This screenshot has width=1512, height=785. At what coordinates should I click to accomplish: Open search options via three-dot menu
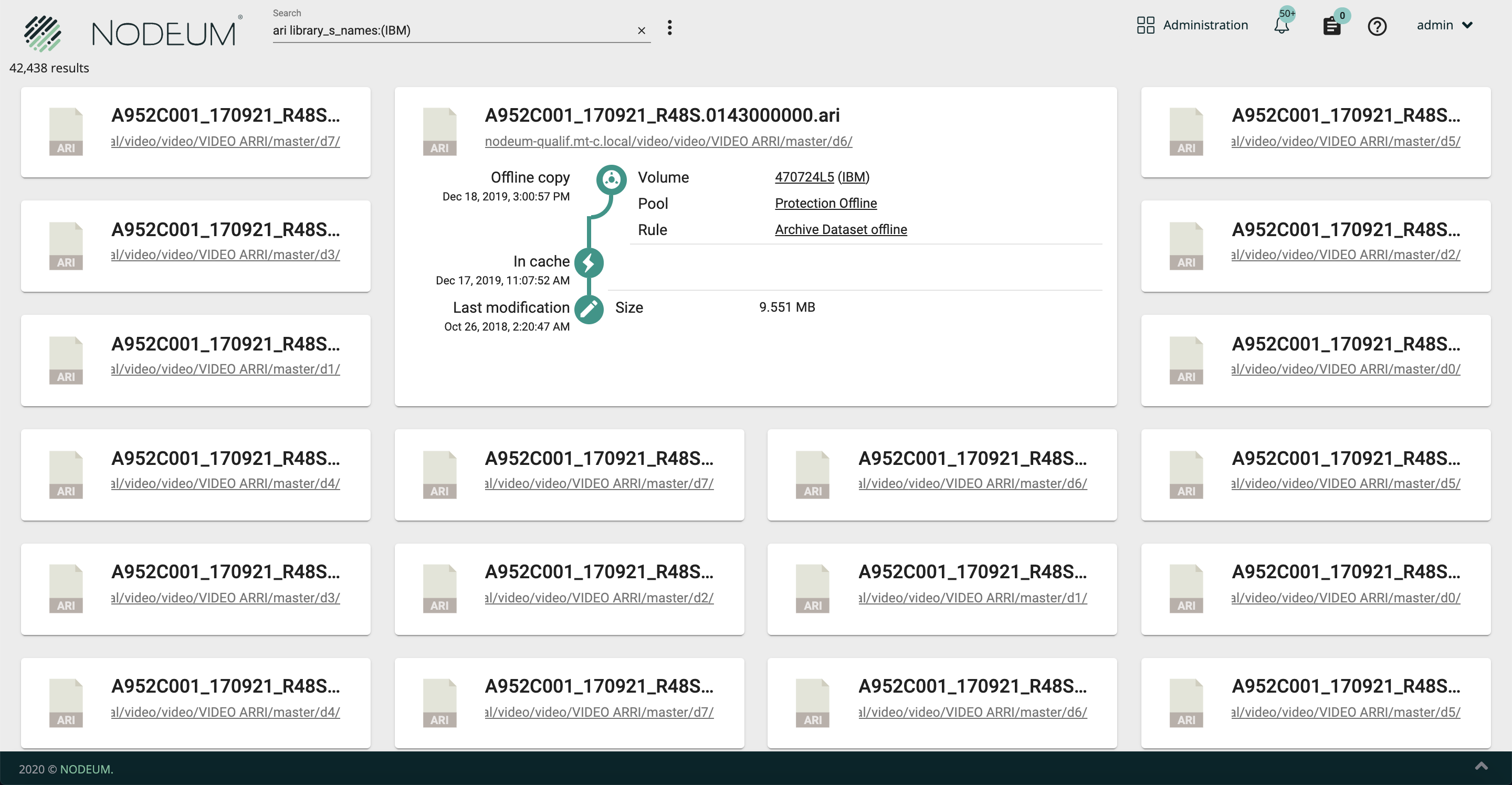tap(669, 28)
